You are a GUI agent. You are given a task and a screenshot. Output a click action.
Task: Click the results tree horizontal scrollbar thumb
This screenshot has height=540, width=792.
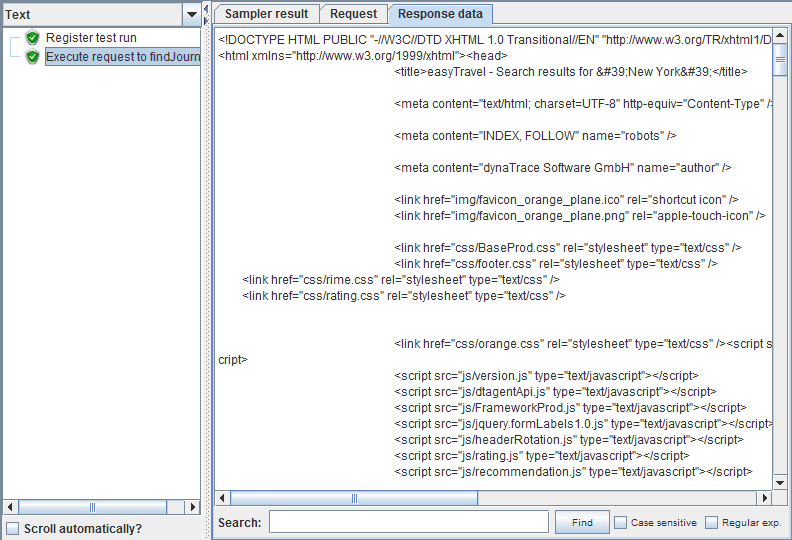pos(92,507)
